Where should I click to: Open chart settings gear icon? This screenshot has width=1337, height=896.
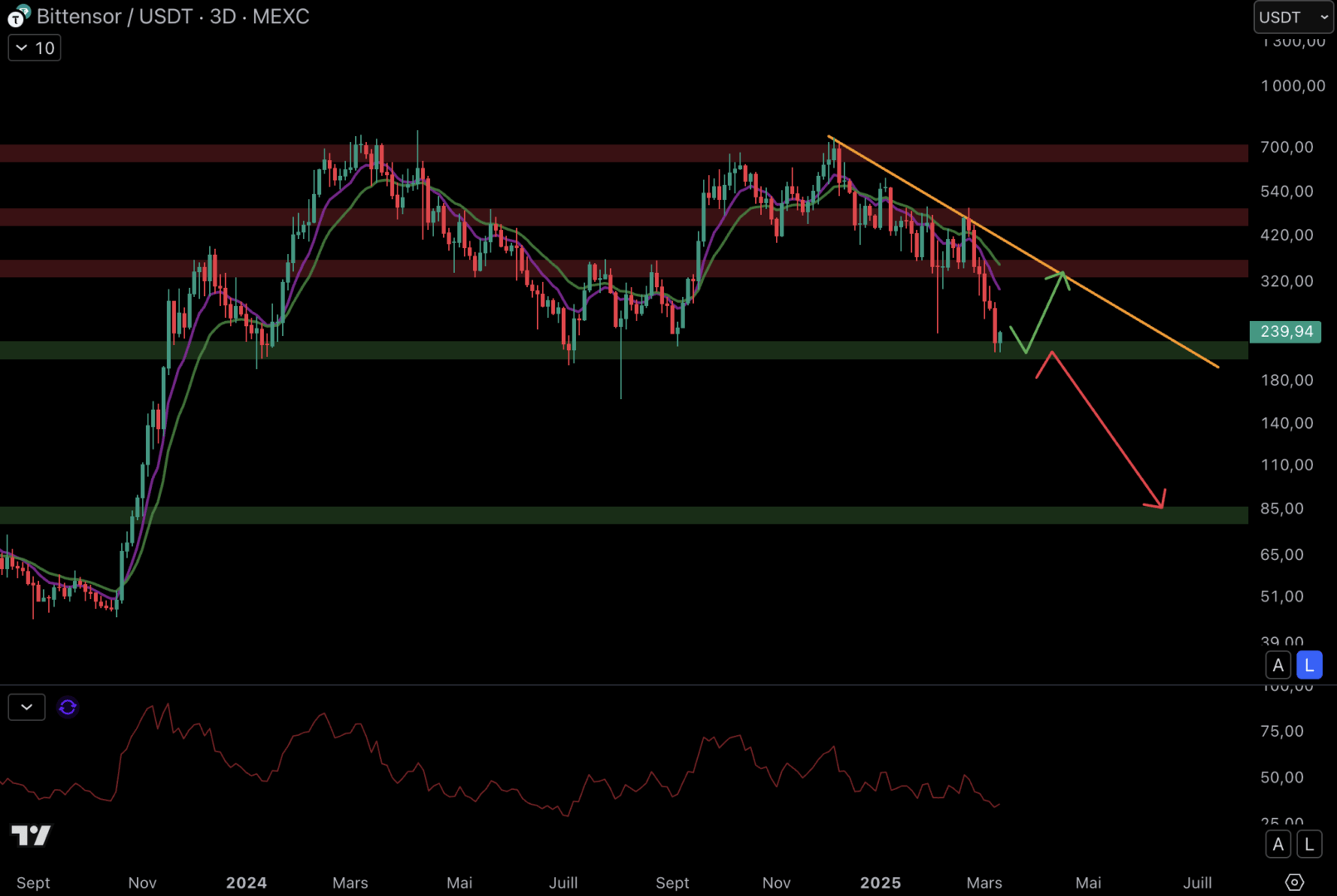1295,882
